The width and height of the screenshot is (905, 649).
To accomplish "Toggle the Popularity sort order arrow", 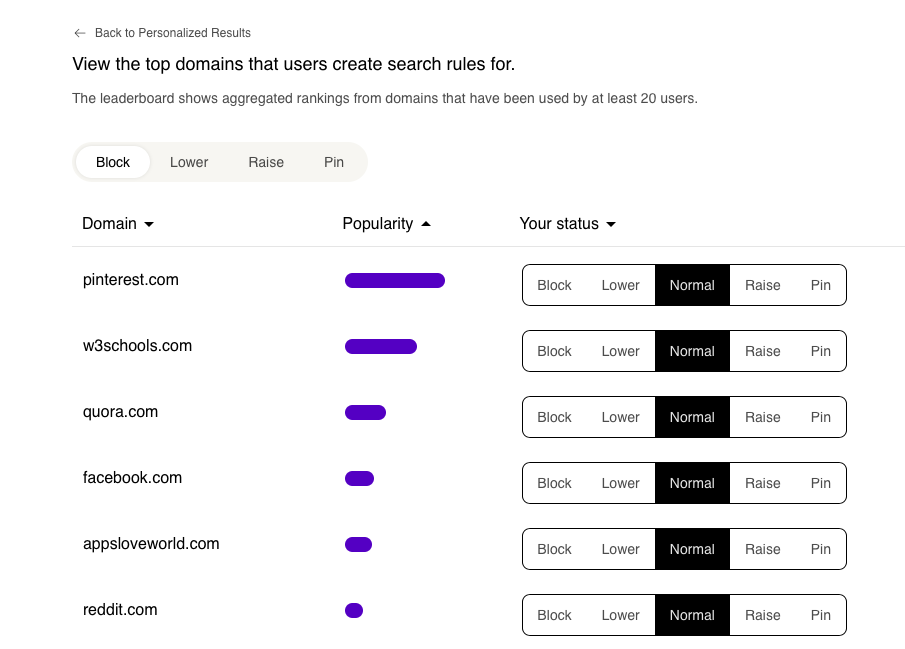I will coord(429,223).
